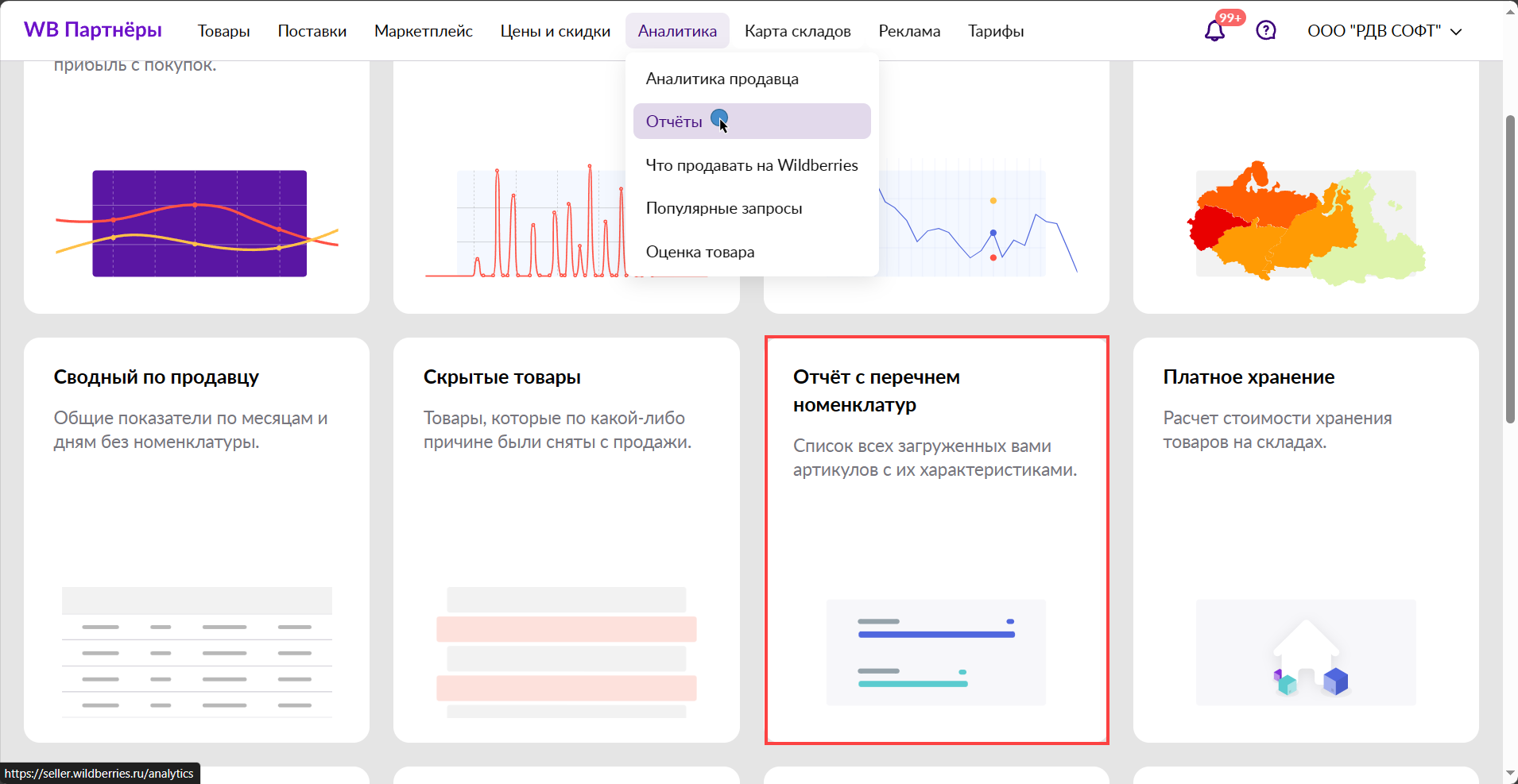The image size is (1518, 784).
Task: Open the Аналитика menu
Action: (x=677, y=31)
